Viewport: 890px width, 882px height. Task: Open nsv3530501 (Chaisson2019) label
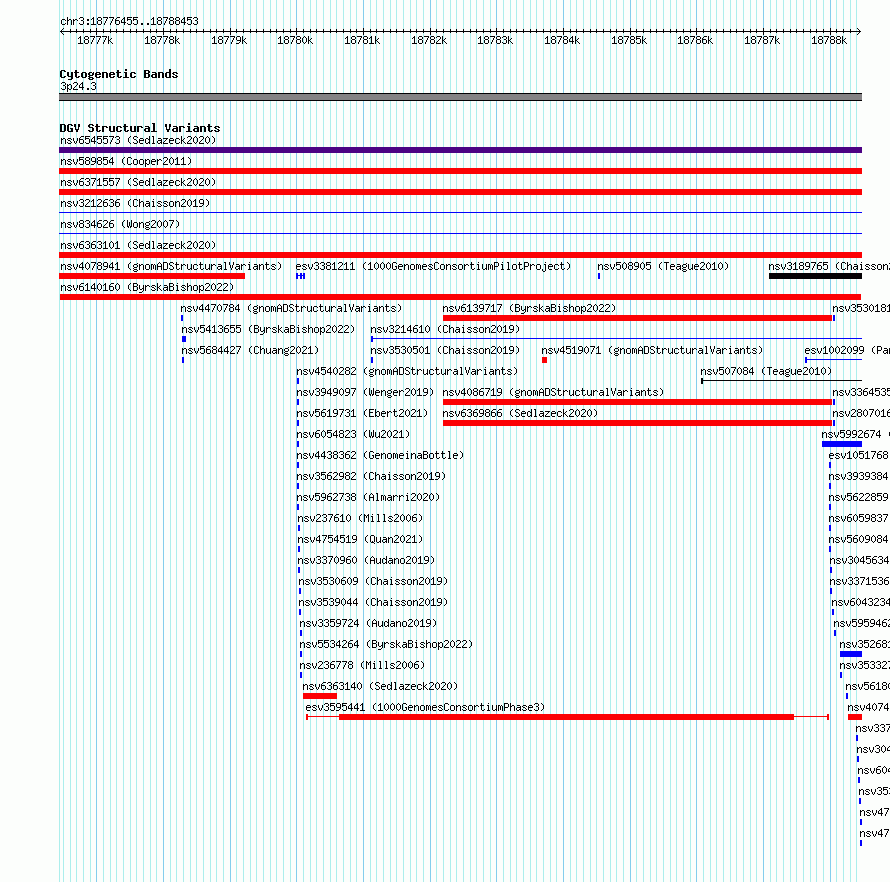[x=445, y=350]
